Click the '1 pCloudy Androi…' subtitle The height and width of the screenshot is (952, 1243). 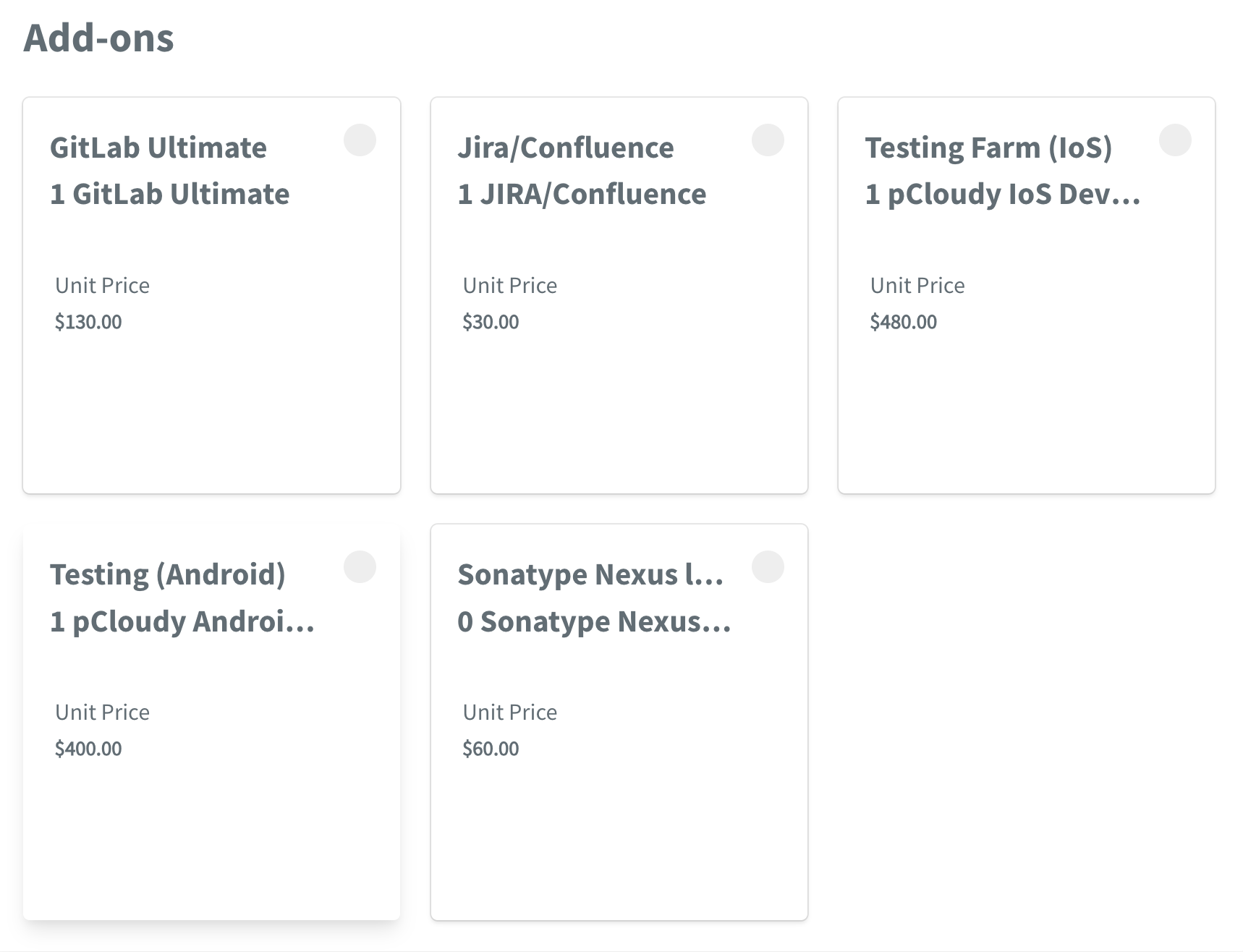point(182,621)
